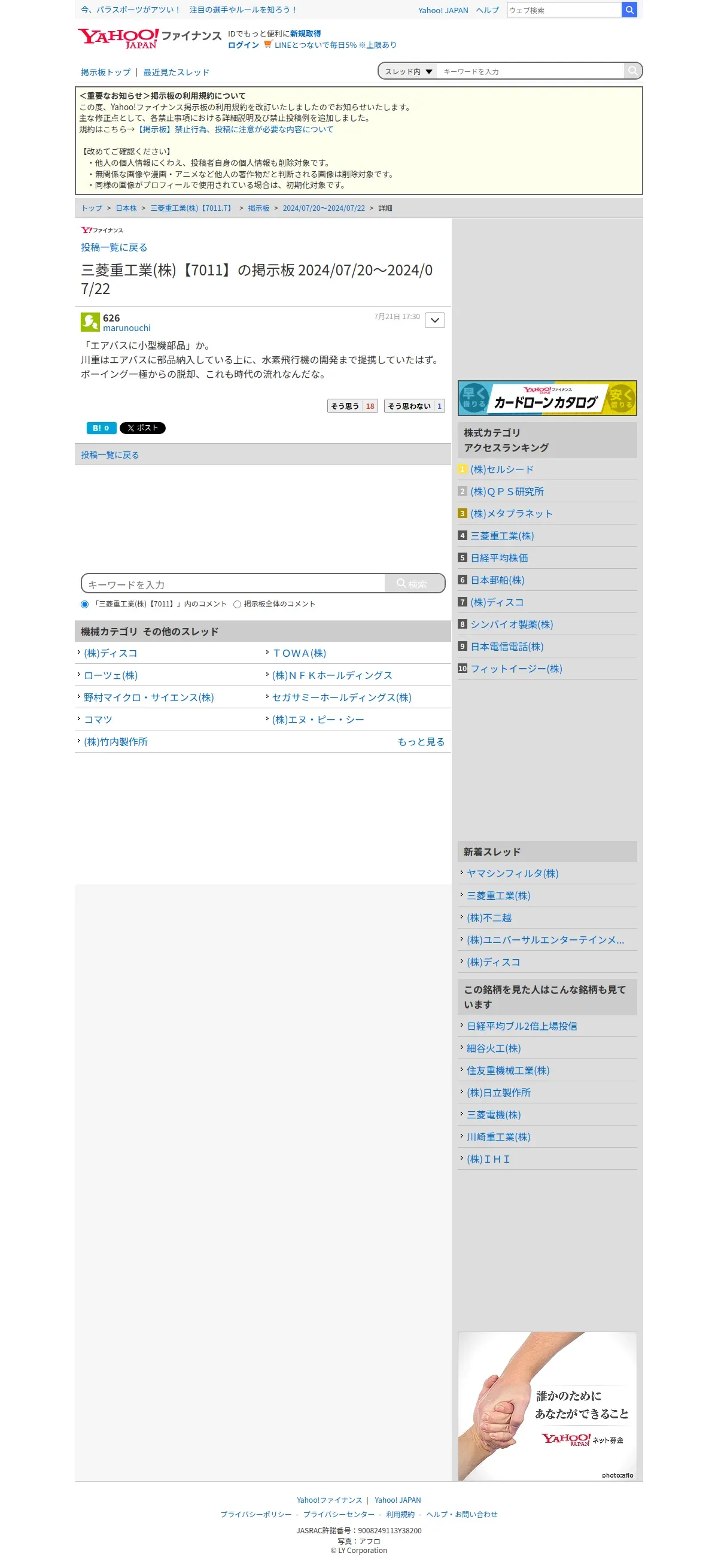Open ranking item (株)メタプラネット

[x=512, y=514]
